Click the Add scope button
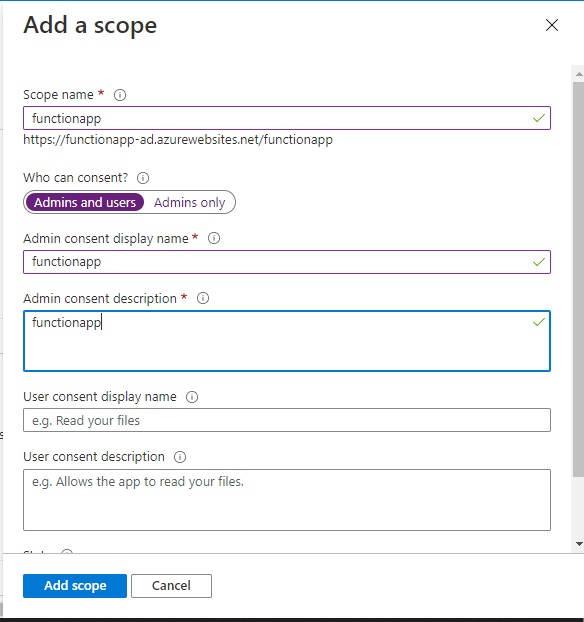 (x=75, y=586)
